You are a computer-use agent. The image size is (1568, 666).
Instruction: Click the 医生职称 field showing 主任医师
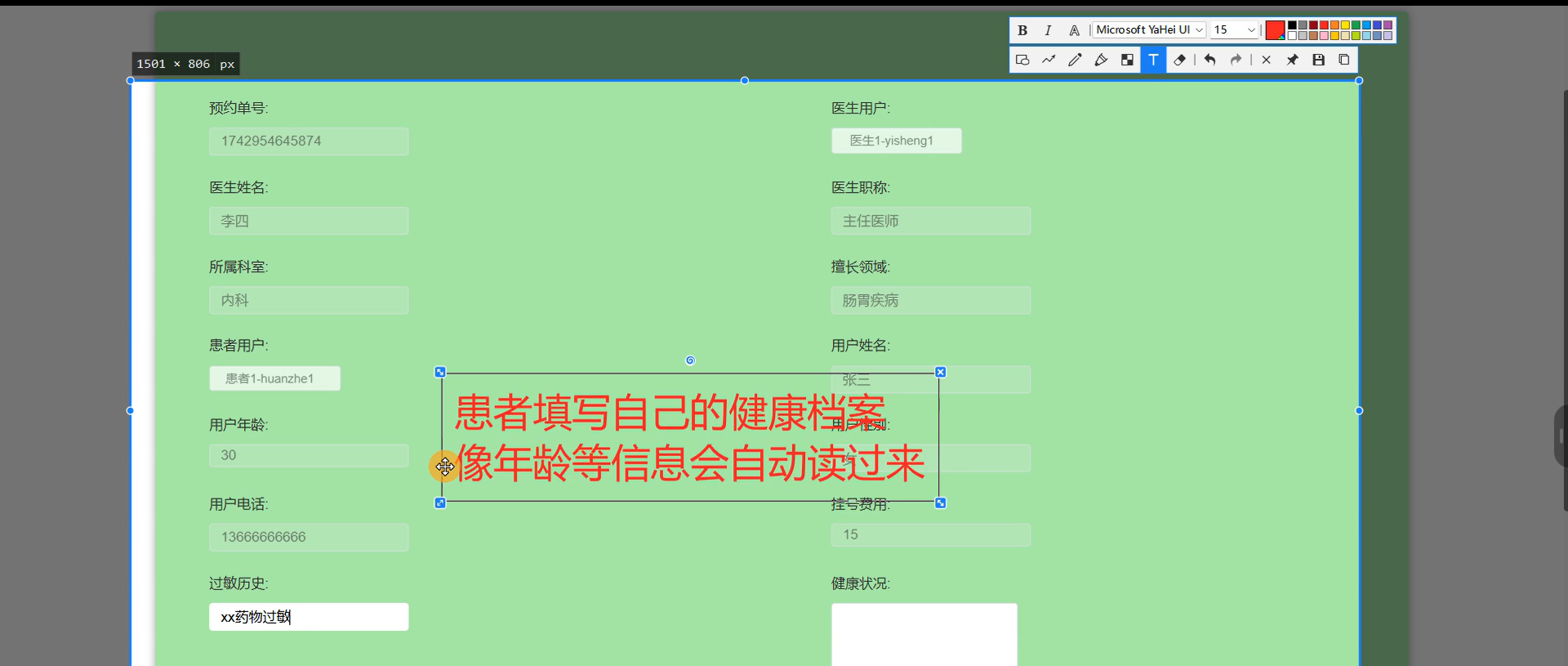(931, 221)
